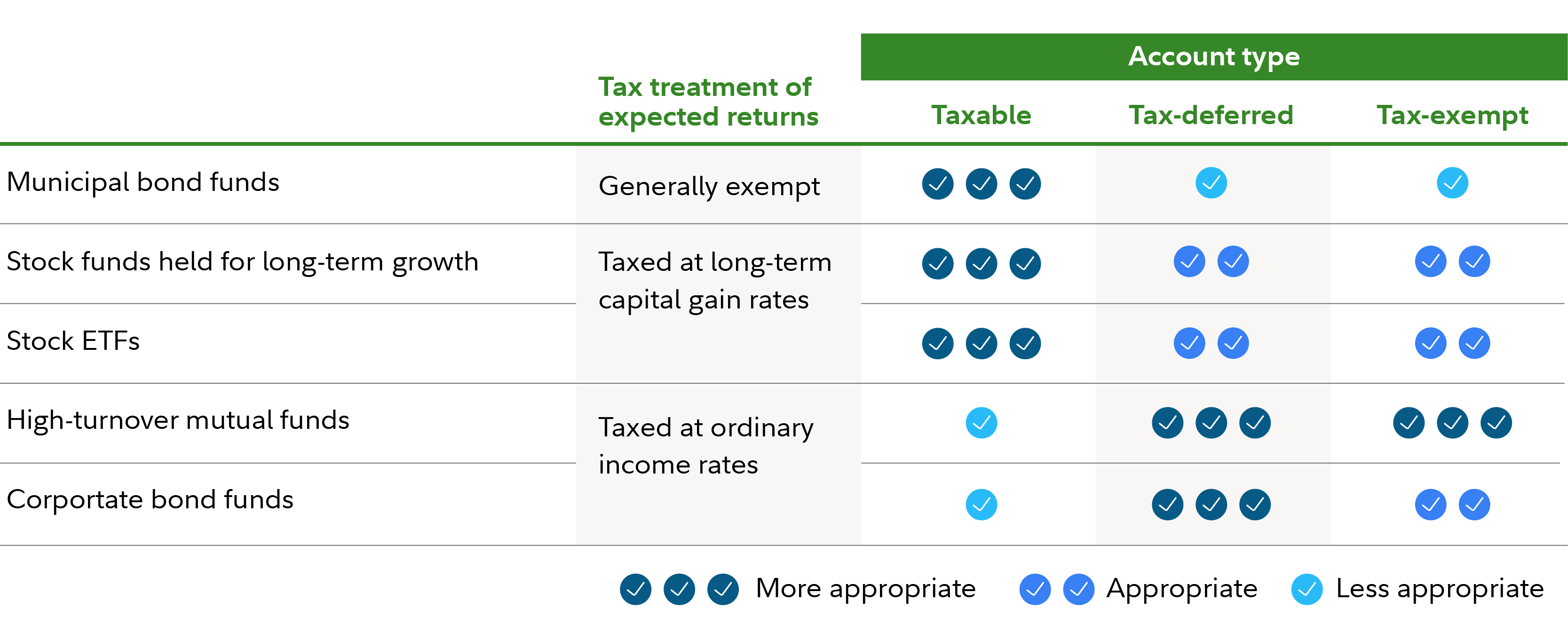Click the Less appropriate legend checkmark icon
Screen dimensions: 1568x632
click(1307, 589)
